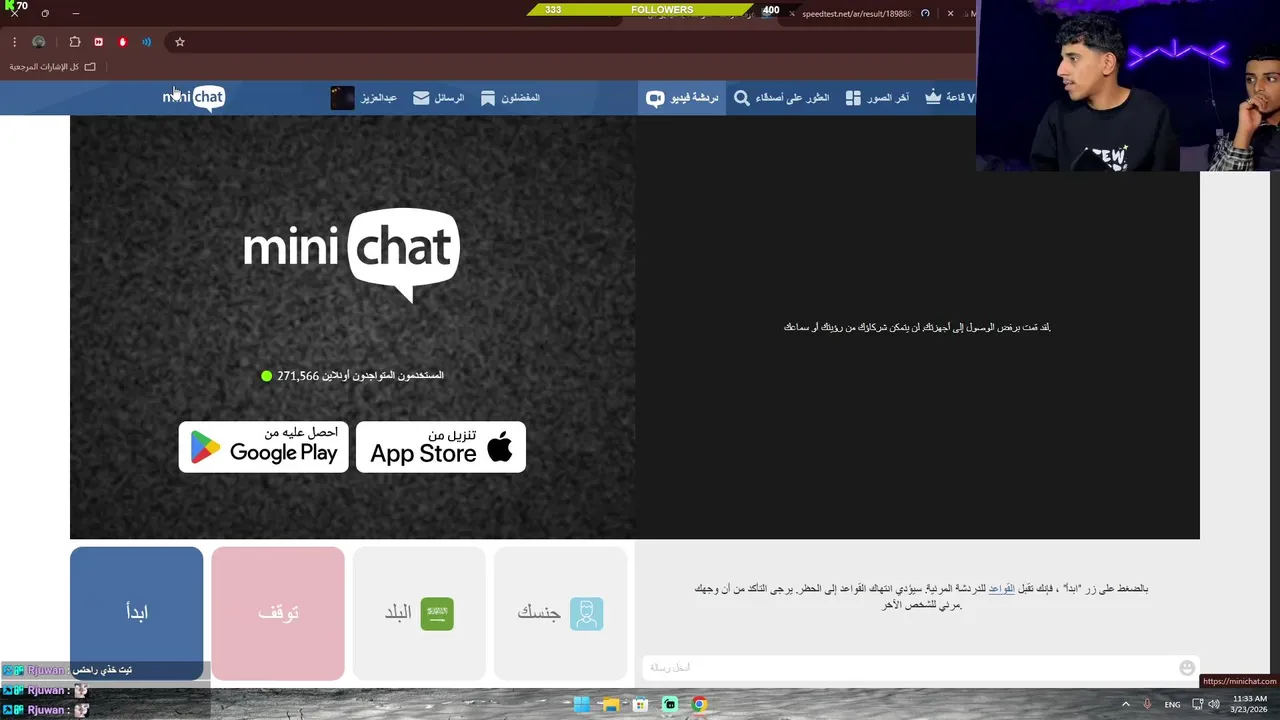Click the envelope icon for messages
Screen dimensions: 1280x720
pyautogui.click(x=421, y=98)
